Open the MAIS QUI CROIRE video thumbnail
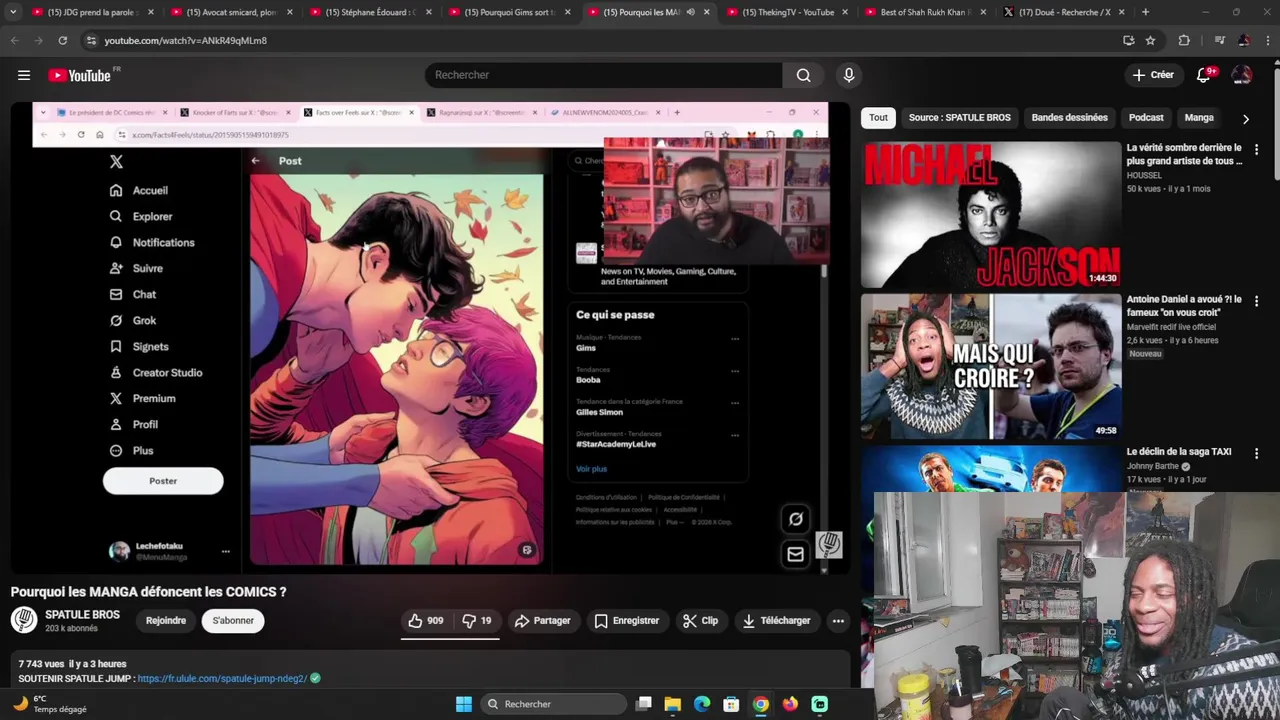The image size is (1280, 720). coord(991,367)
